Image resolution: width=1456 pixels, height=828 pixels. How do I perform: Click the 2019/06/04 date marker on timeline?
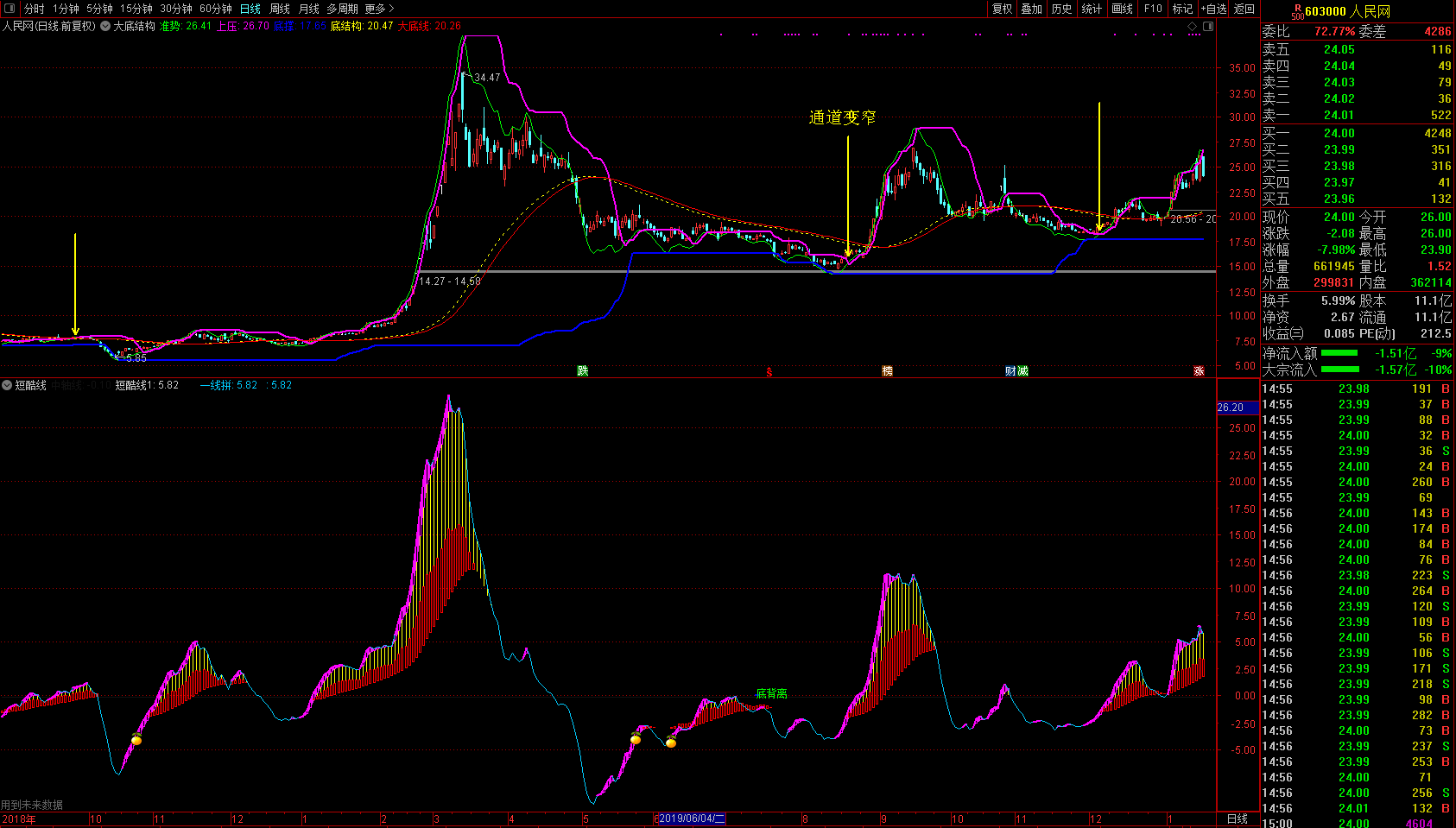pyautogui.click(x=691, y=819)
